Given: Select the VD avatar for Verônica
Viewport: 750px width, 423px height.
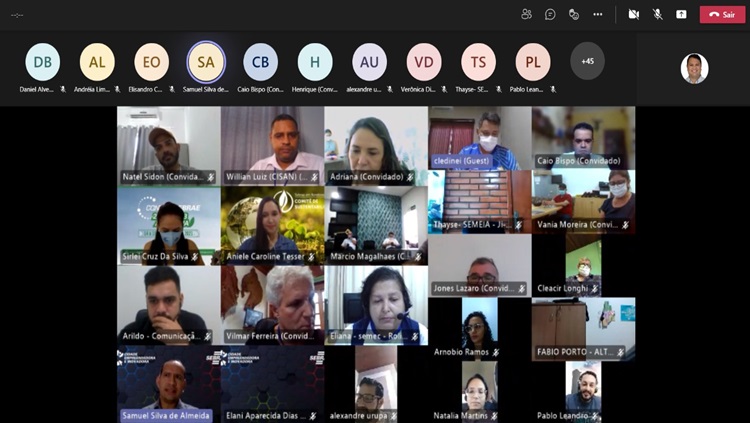Looking at the screenshot, I should pos(424,62).
